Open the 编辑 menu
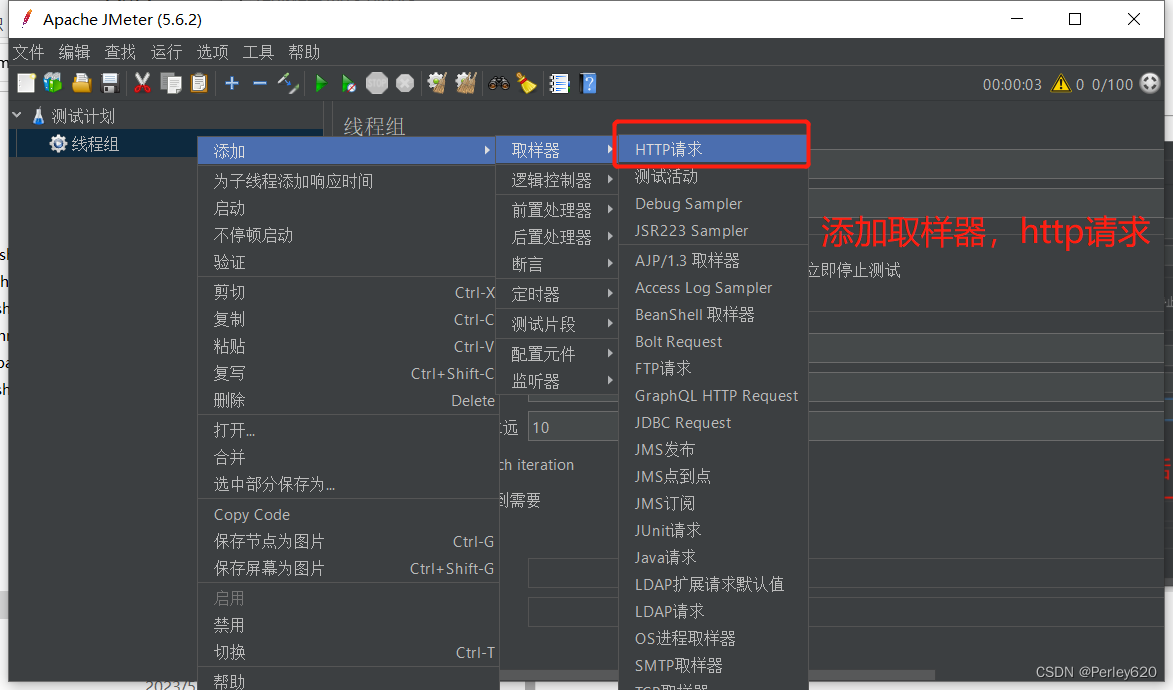This screenshot has width=1173, height=690. (74, 52)
